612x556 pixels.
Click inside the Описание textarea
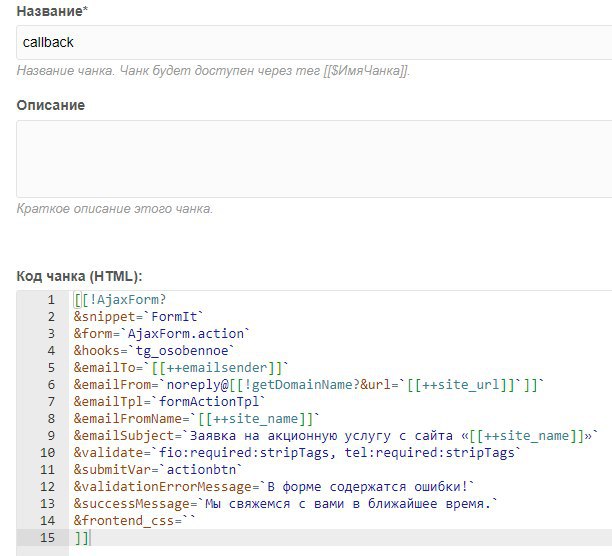coord(314,159)
